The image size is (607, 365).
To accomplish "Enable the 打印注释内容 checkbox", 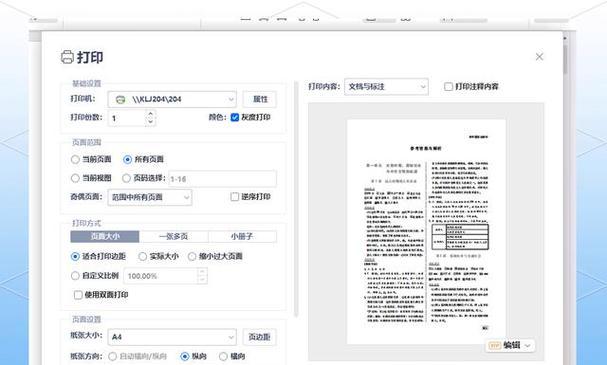I will (x=448, y=87).
